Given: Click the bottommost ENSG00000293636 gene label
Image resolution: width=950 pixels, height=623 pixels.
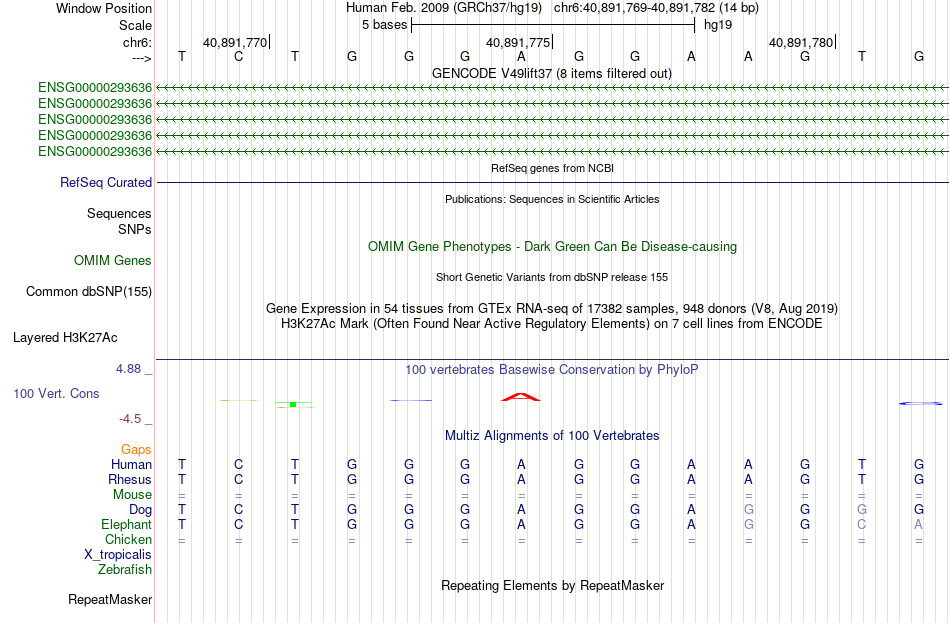Looking at the screenshot, I should [x=95, y=152].
